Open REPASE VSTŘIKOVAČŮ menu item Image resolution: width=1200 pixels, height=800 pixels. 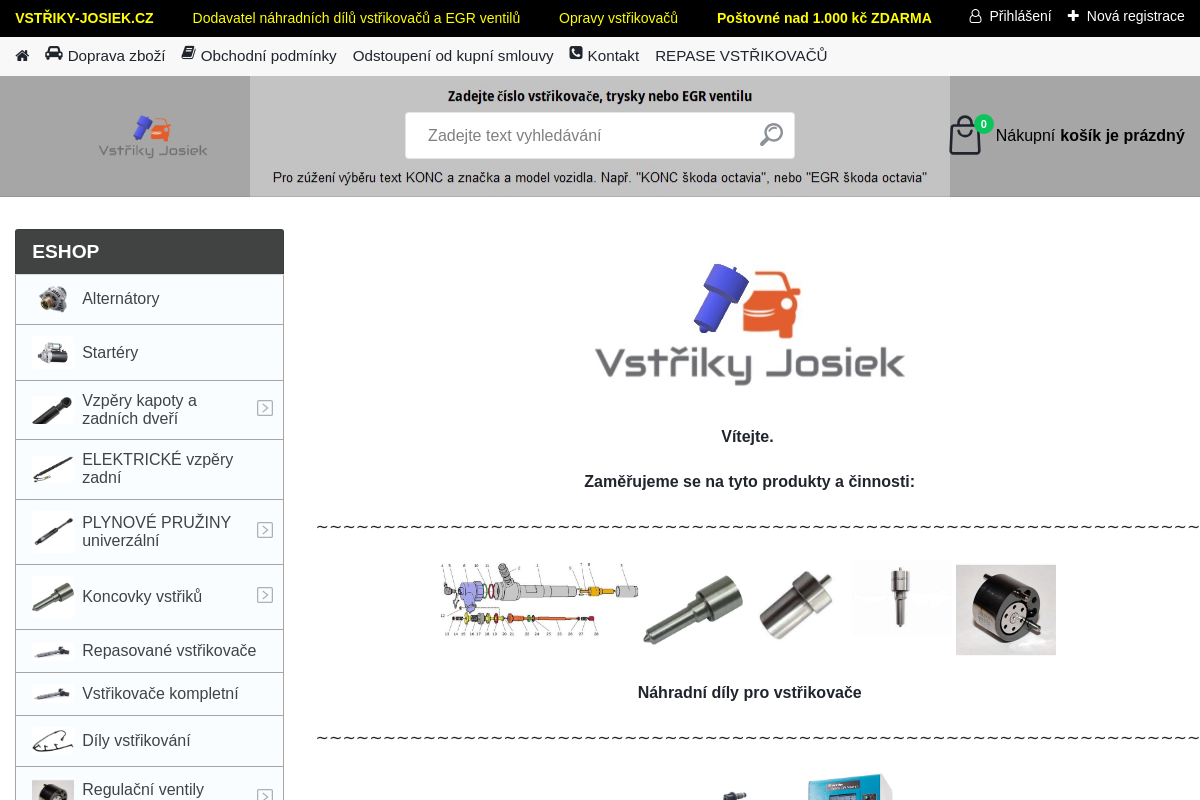tap(741, 56)
